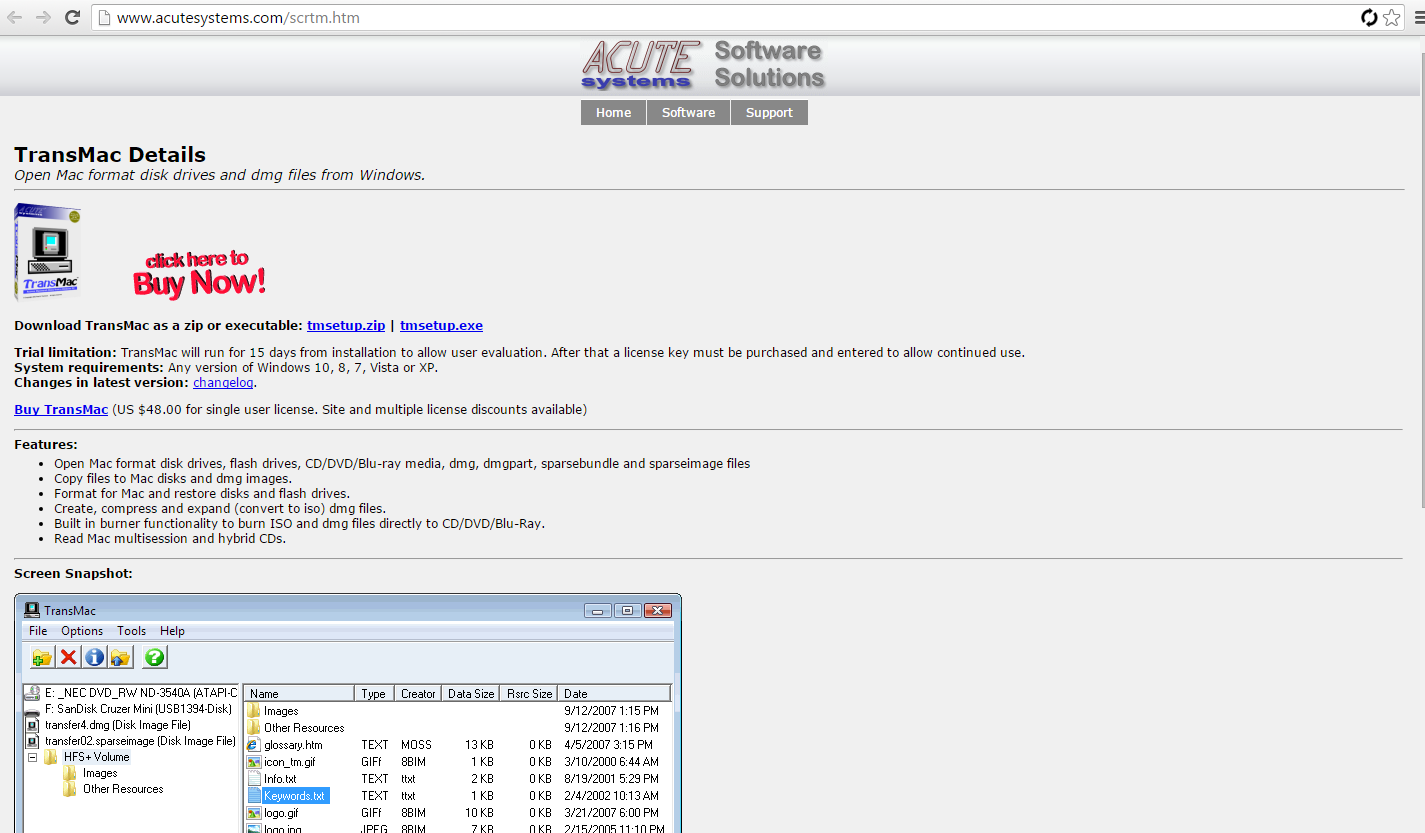Image resolution: width=1425 pixels, height=833 pixels.
Task: Go back using the browser back arrow
Action: tap(15, 17)
